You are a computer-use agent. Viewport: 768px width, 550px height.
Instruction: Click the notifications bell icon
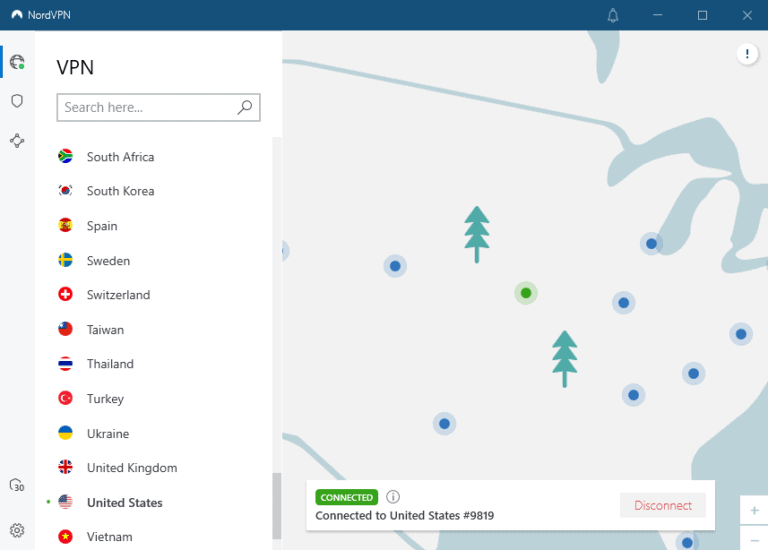click(x=613, y=15)
